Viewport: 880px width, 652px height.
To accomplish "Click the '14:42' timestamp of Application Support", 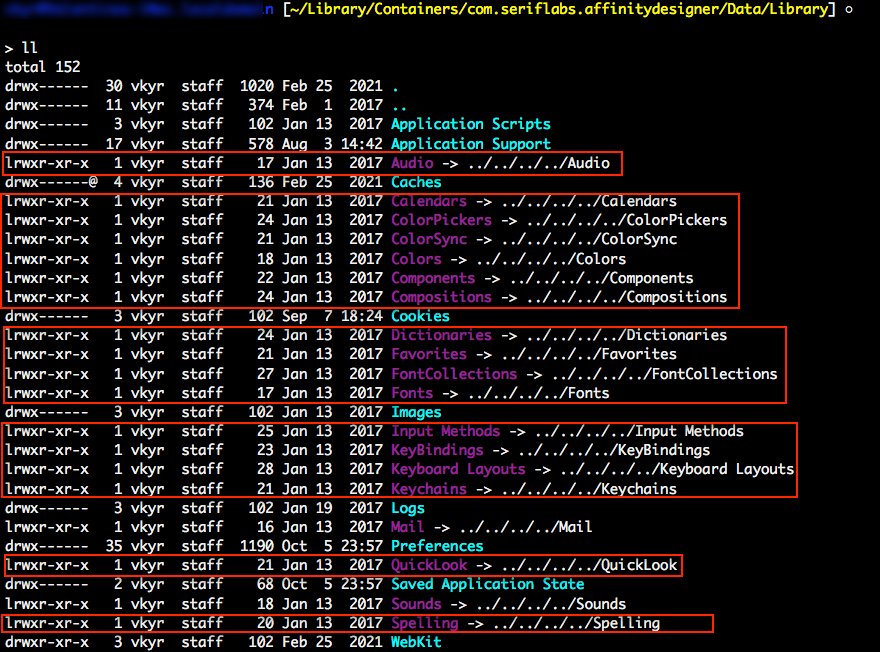I will [362, 144].
